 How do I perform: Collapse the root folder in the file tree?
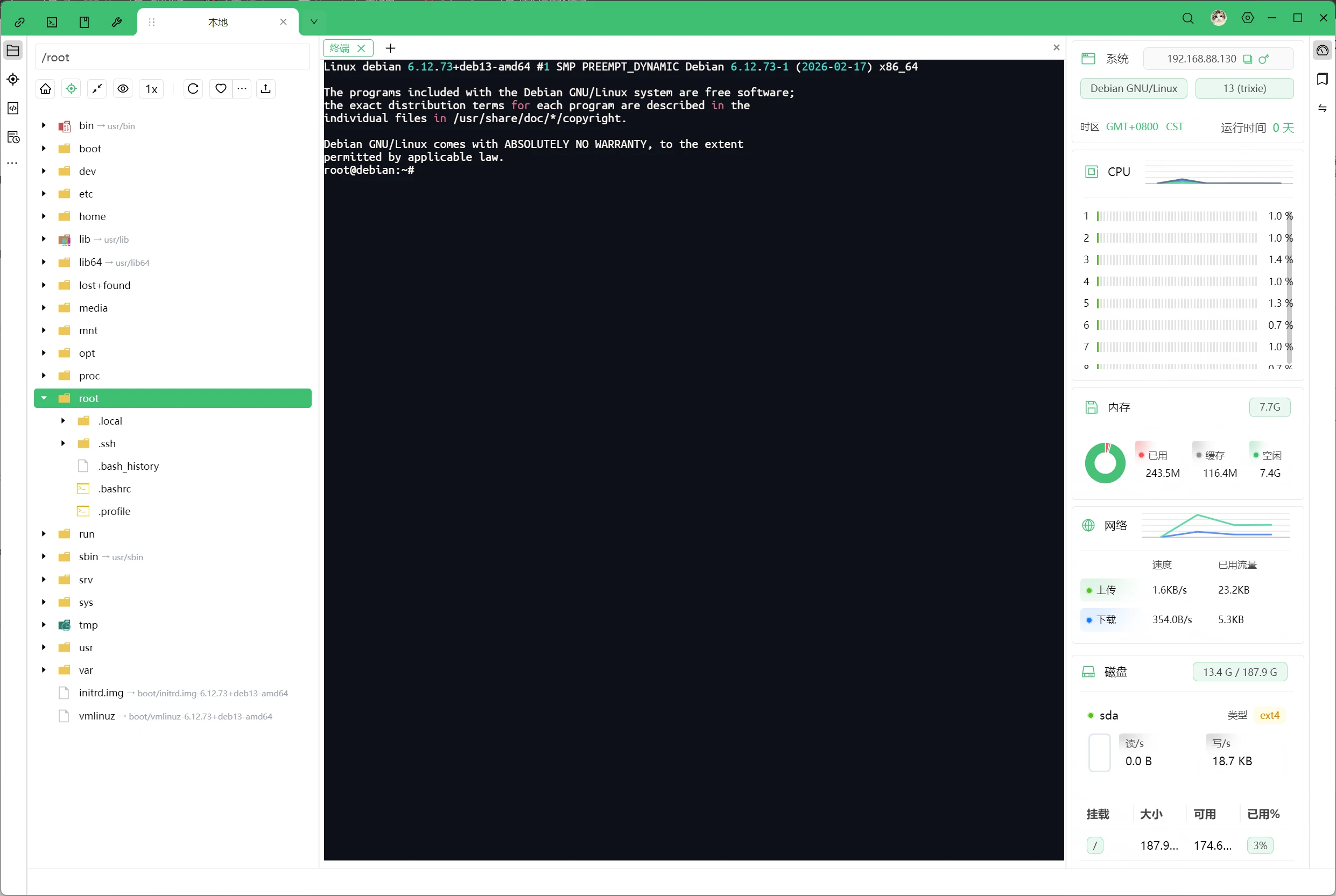pyautogui.click(x=43, y=398)
